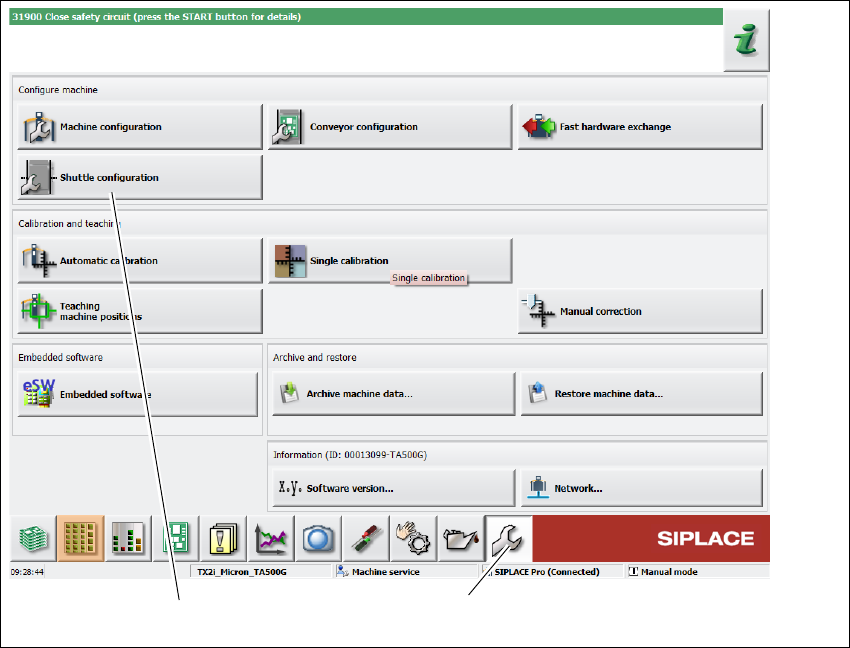Select the oil can maintenance icon
This screenshot has height=648, width=850.
click(x=461, y=538)
